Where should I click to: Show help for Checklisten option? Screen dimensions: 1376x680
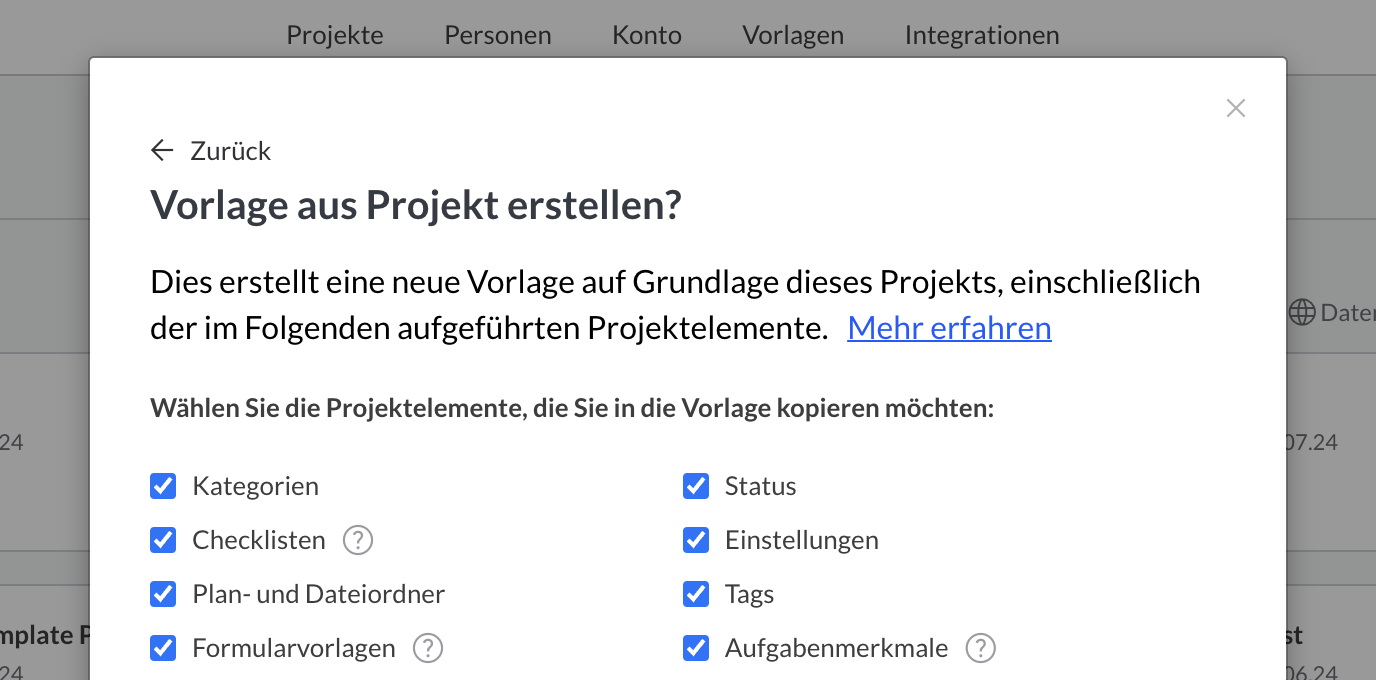358,541
